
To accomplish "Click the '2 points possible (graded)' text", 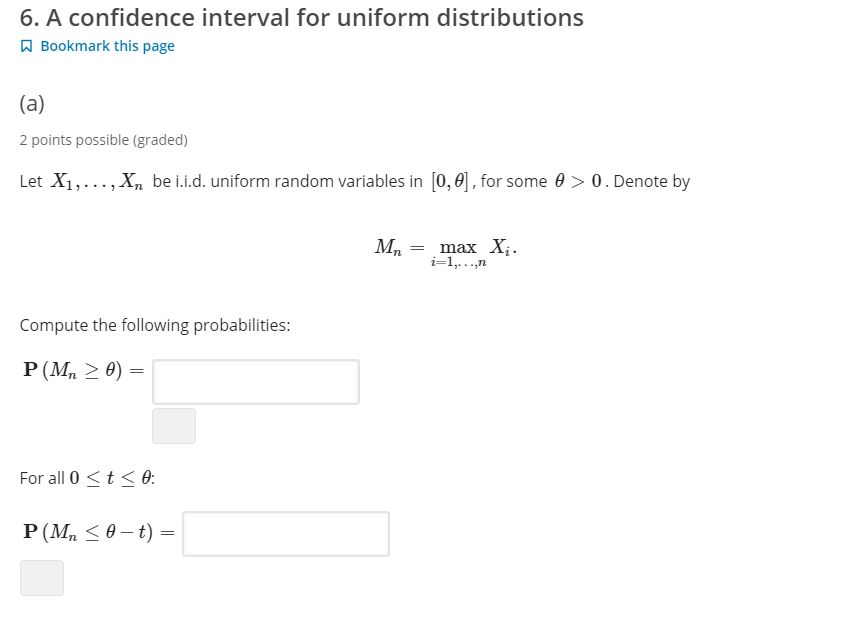I will 103,140.
